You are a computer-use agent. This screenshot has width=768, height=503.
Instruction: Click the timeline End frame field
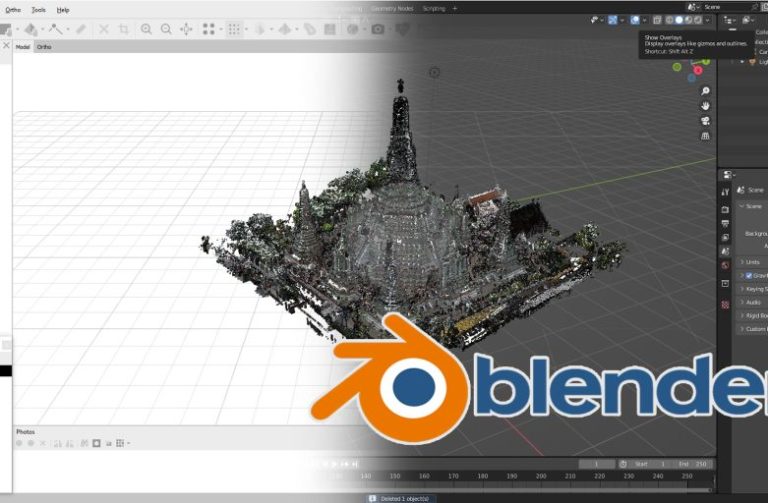[698, 464]
